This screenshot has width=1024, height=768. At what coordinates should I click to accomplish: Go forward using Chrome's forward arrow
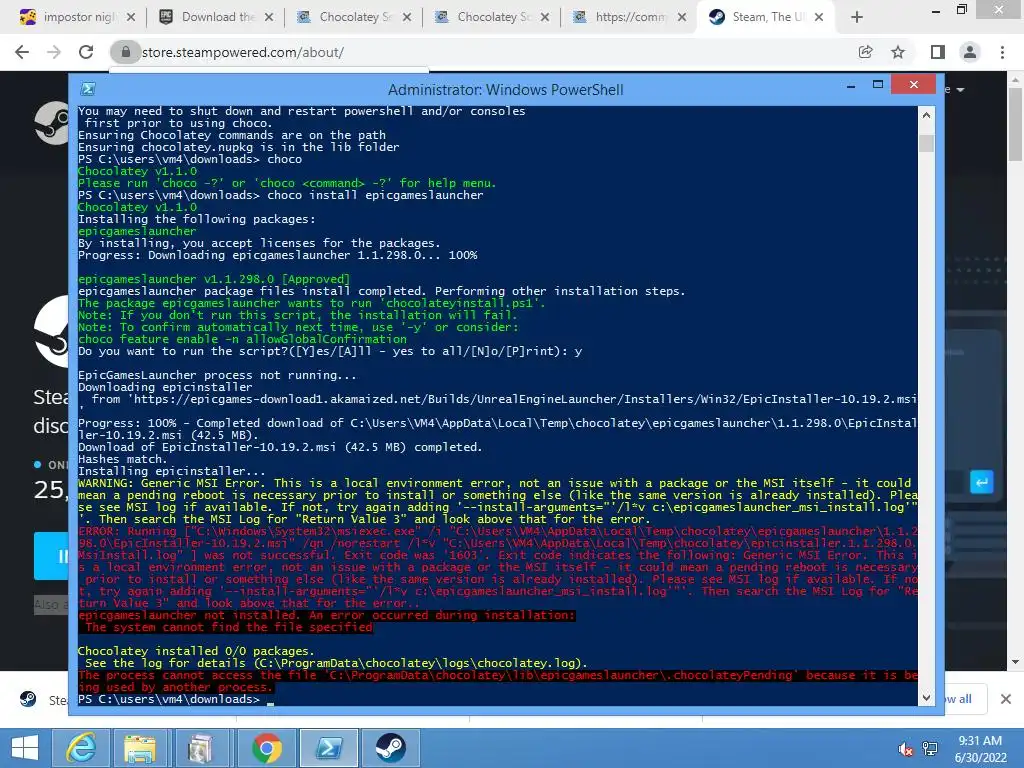[x=54, y=52]
